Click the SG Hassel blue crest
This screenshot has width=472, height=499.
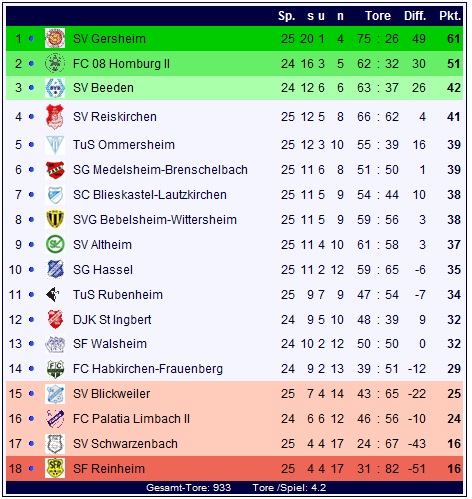click(55, 269)
